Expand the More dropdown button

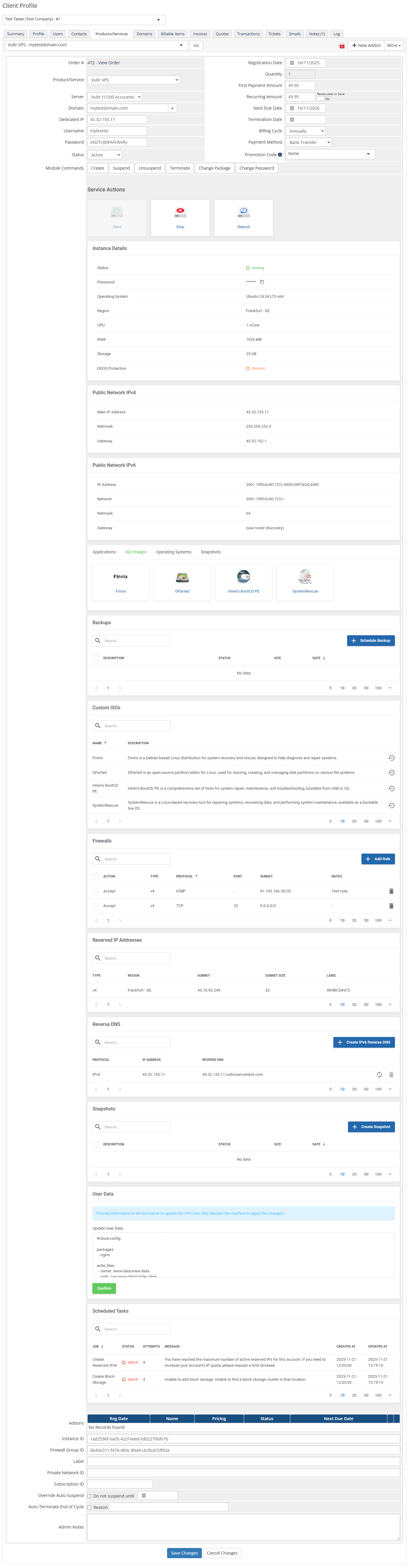394,46
